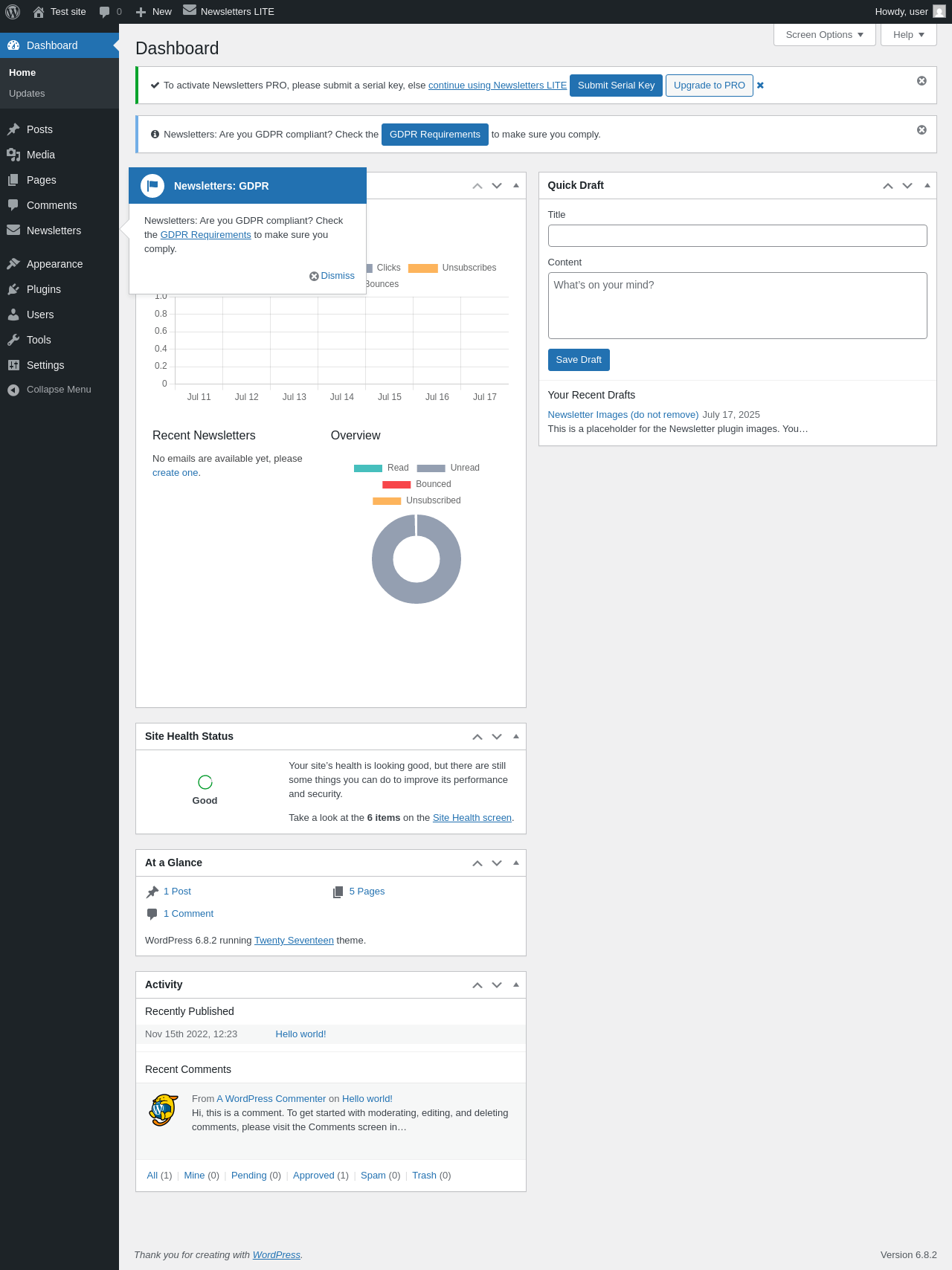Click the Save Draft button
The height and width of the screenshot is (1270, 952).
pyautogui.click(x=579, y=360)
